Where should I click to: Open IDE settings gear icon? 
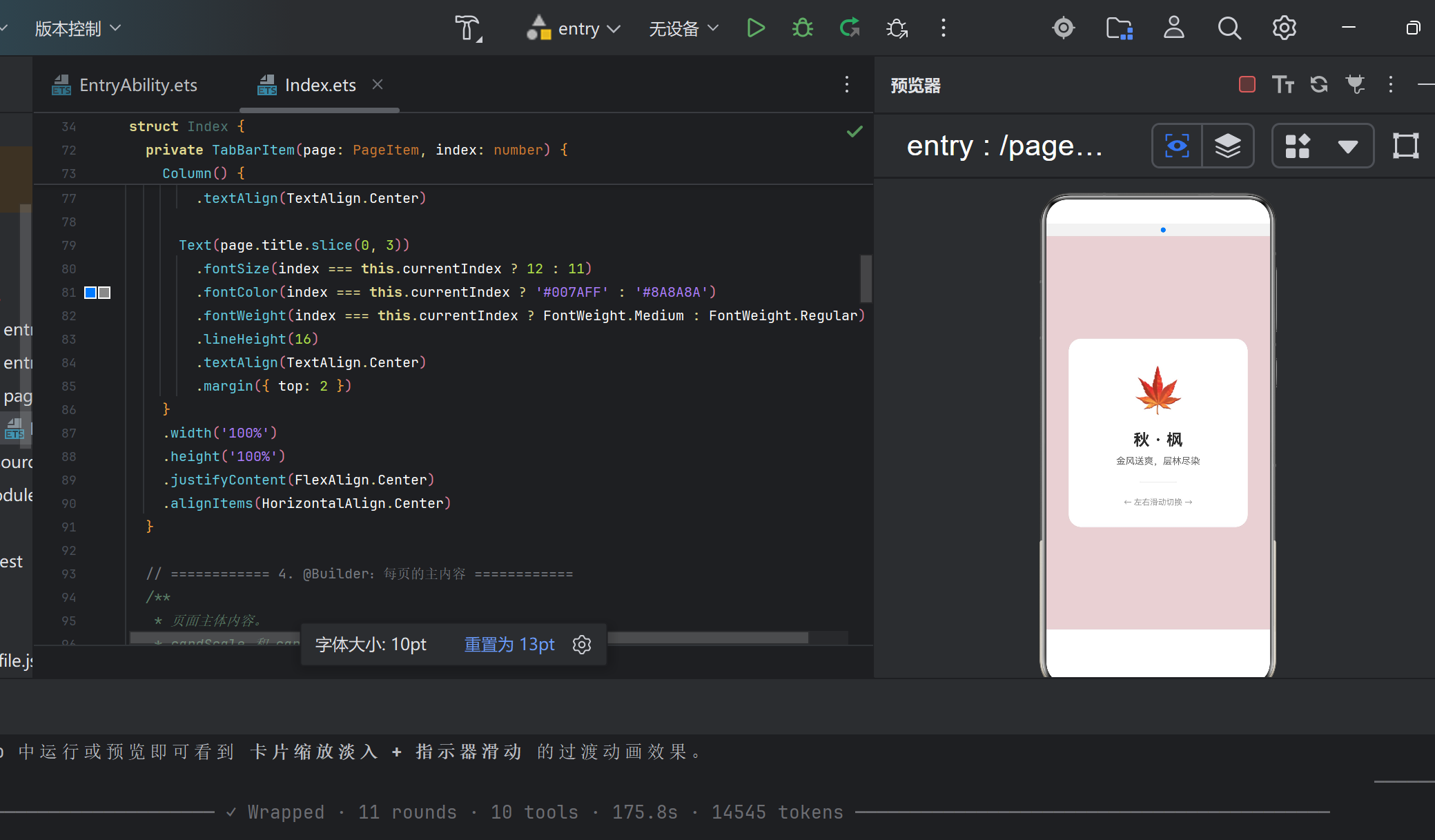click(1285, 28)
